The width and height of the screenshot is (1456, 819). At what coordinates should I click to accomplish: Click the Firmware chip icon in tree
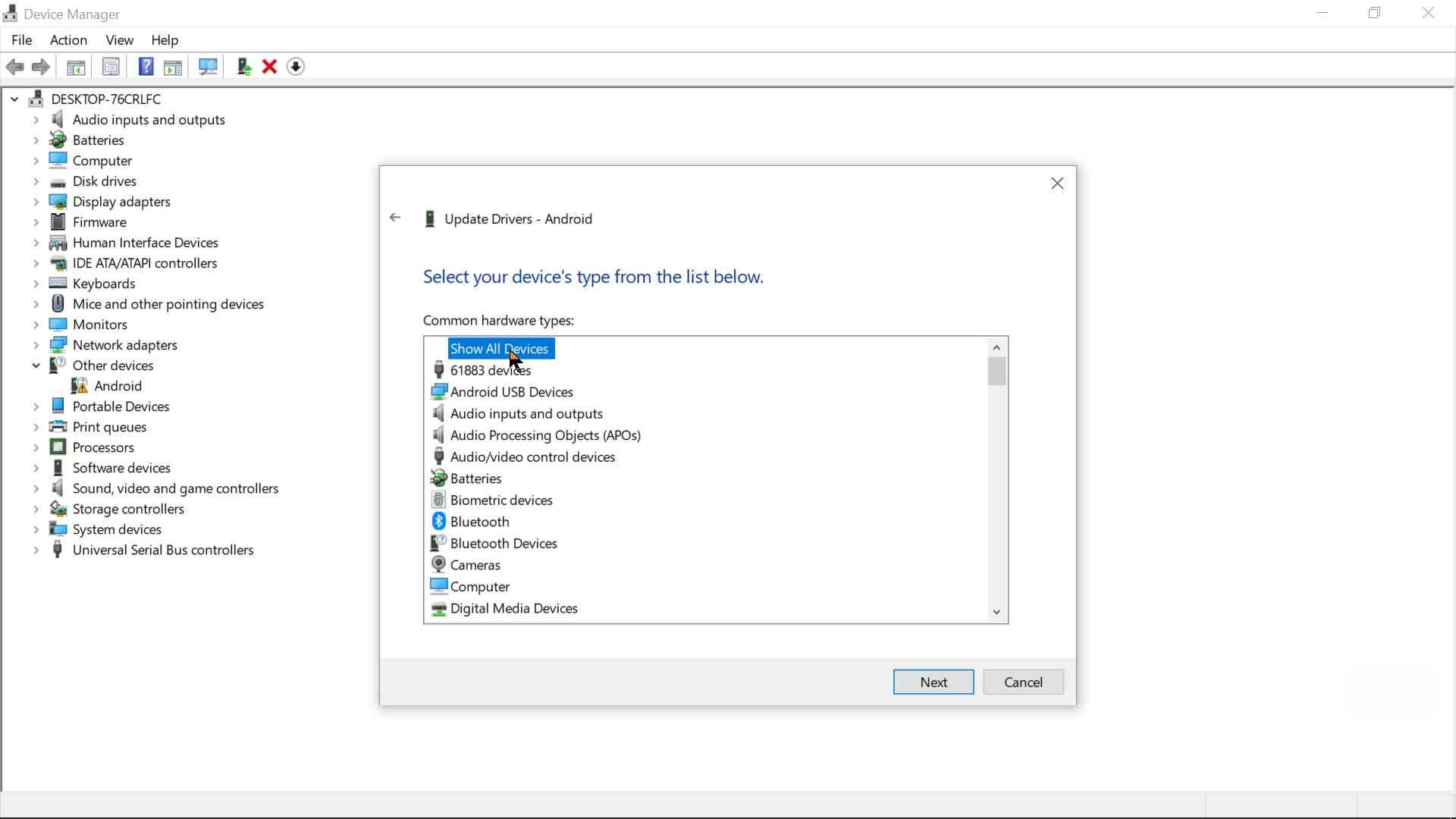point(58,222)
